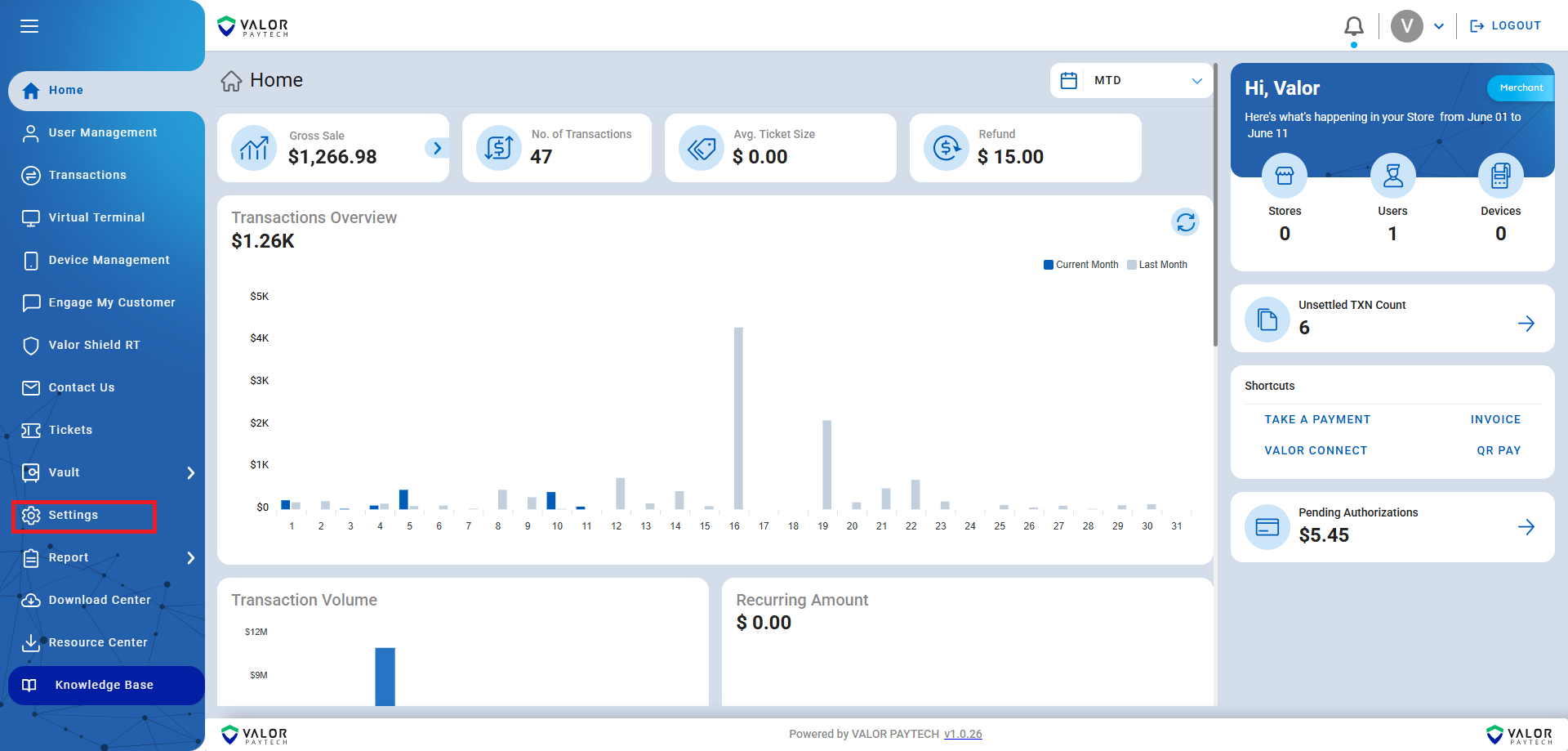
Task: Click the Contact Us envelope icon
Action: [x=31, y=388]
